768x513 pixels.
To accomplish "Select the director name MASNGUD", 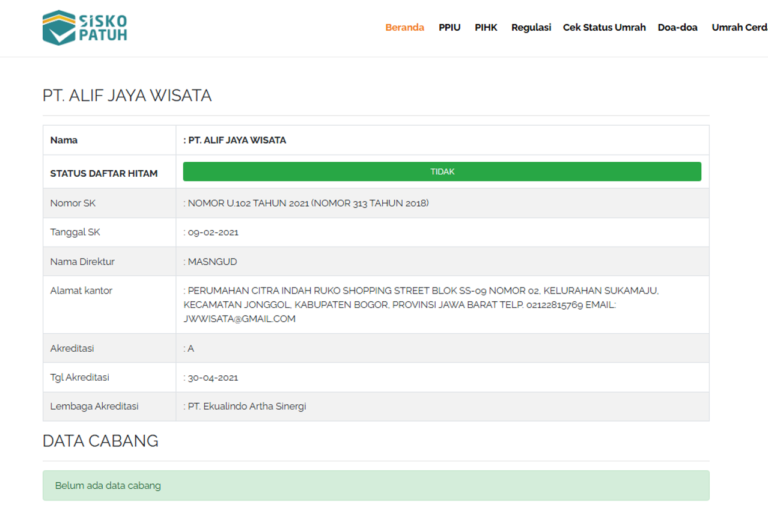I will (x=212, y=262).
